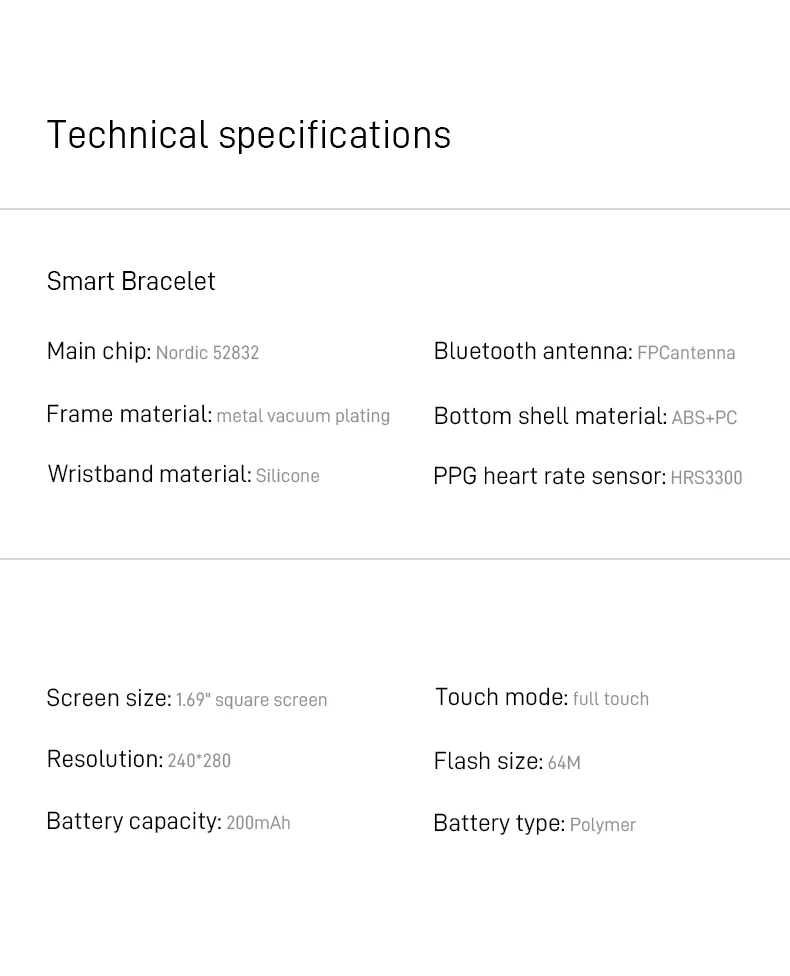Select the 200mAh battery capacity value
The height and width of the screenshot is (976, 790).
point(258,823)
